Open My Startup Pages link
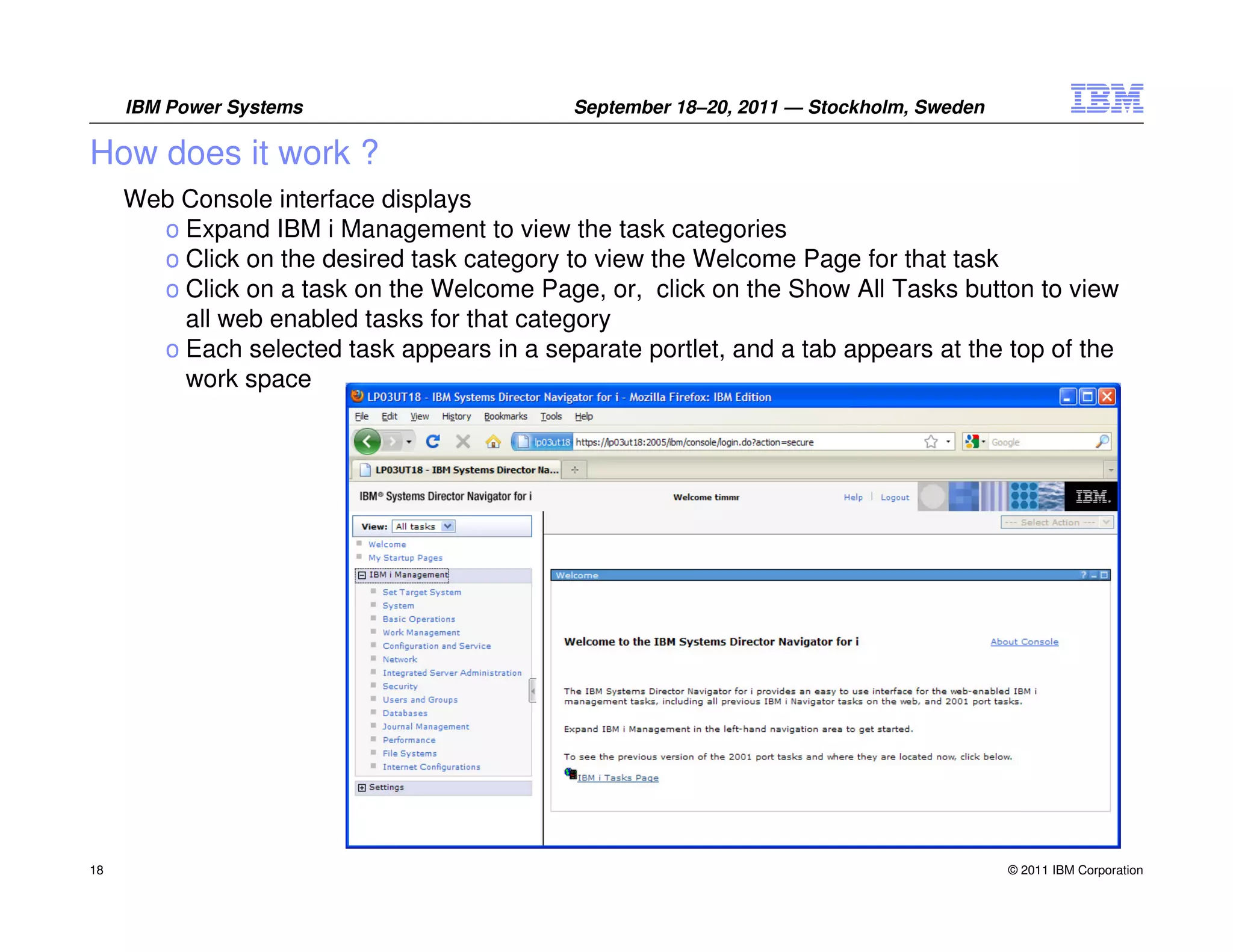Screen dimensions: 1233x952 [x=405, y=558]
